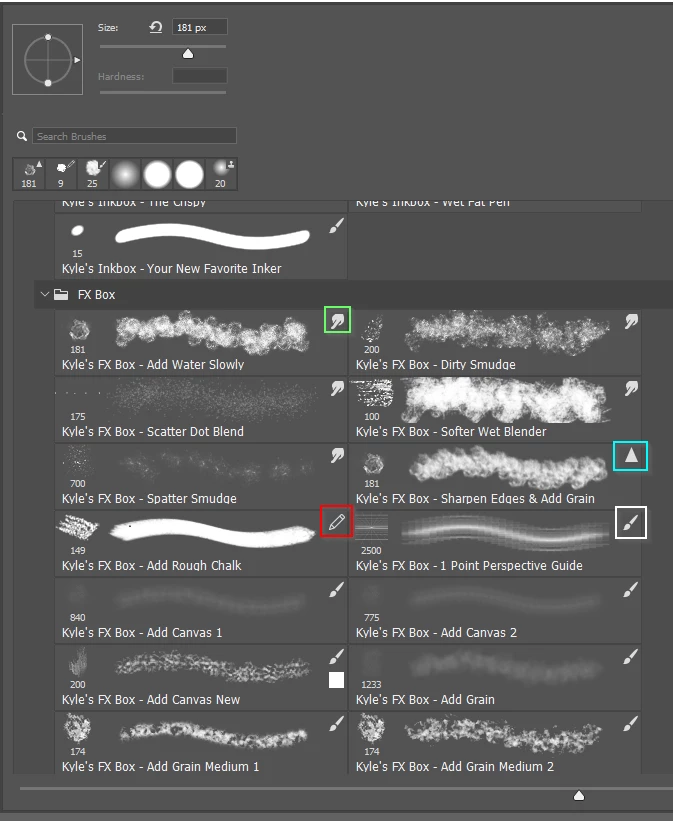Click the Search Brushes field
The height and width of the screenshot is (821, 673).
135,136
